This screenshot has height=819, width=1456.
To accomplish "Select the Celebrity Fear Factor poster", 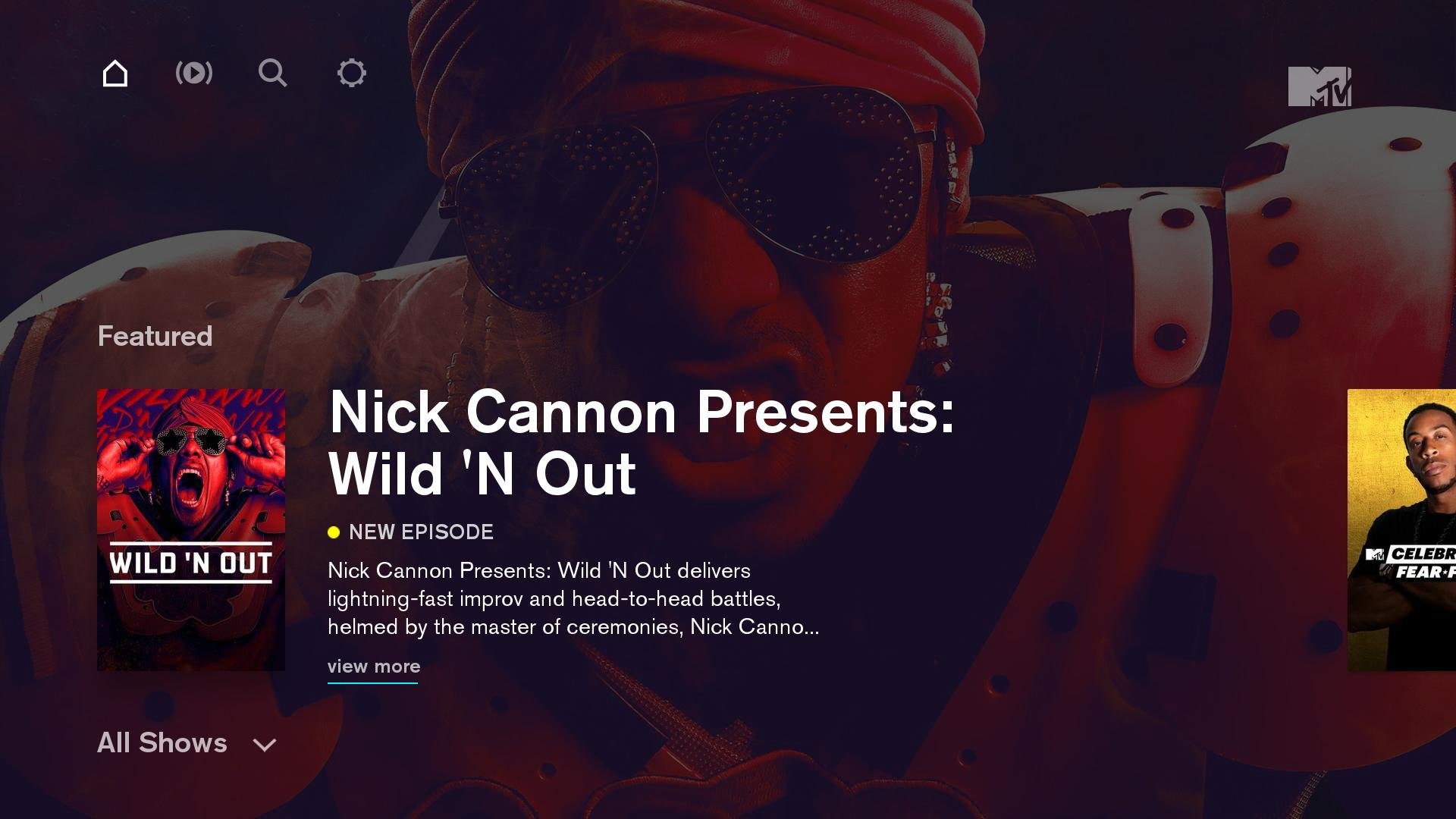I will click(1401, 529).
